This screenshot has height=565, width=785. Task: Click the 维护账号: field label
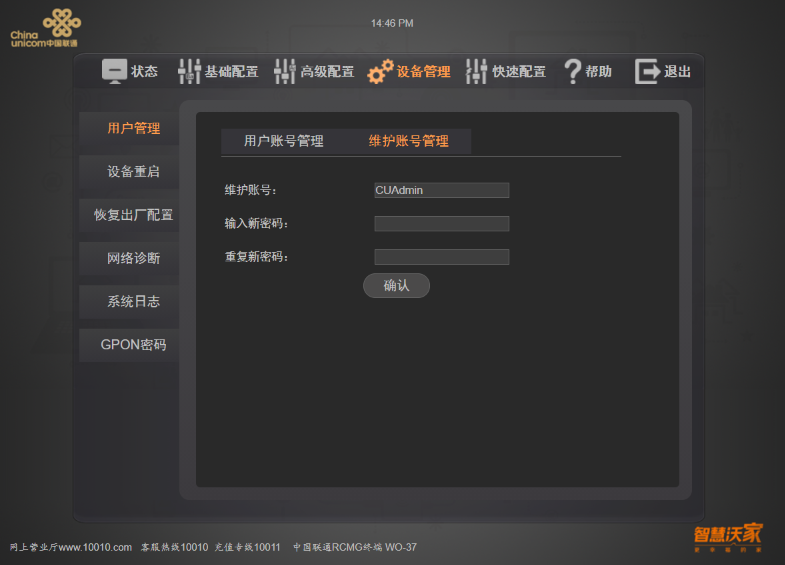[250, 190]
